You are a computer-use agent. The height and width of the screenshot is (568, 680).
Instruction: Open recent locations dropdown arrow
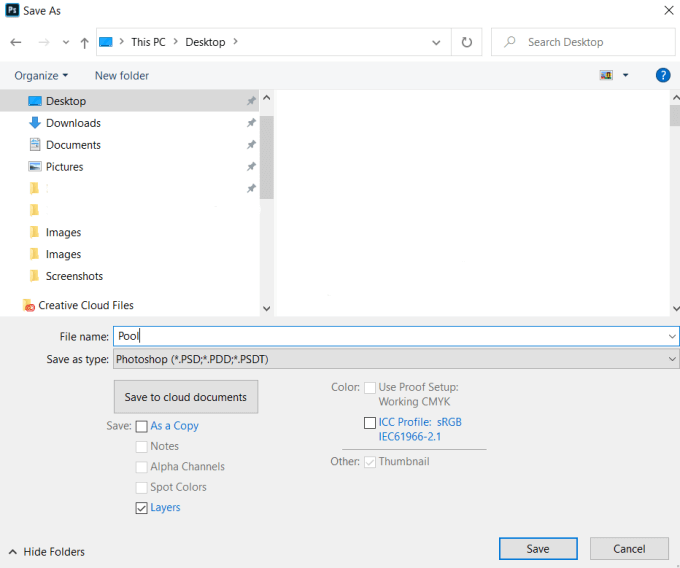pos(66,42)
